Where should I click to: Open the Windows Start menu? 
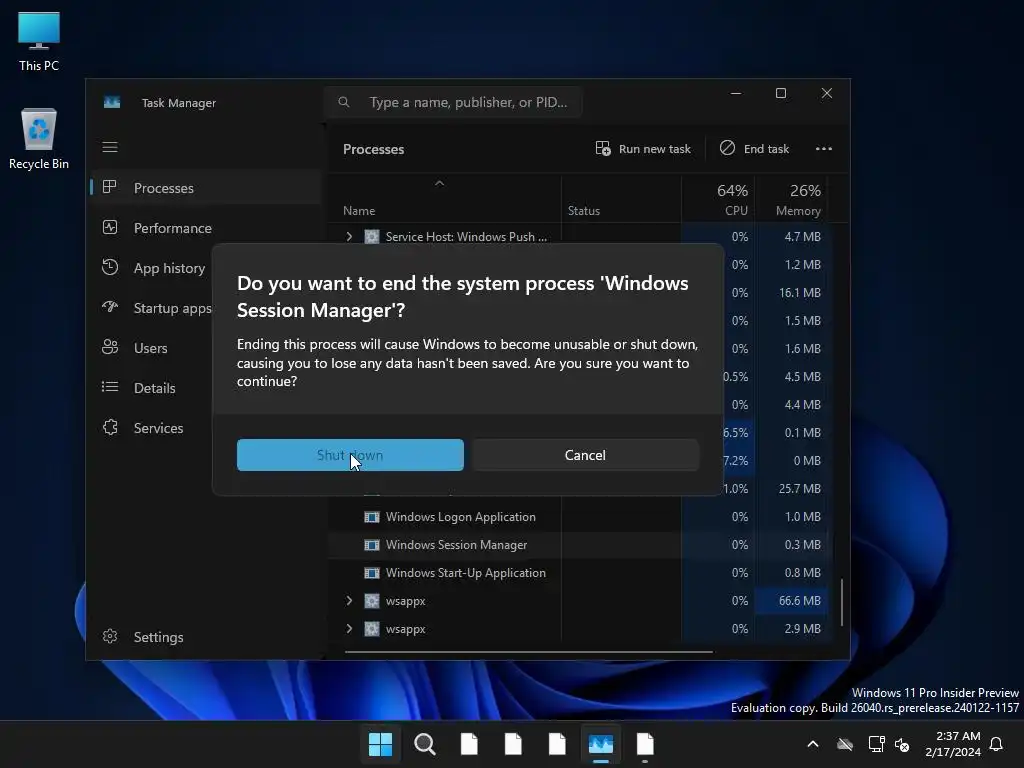click(380, 744)
